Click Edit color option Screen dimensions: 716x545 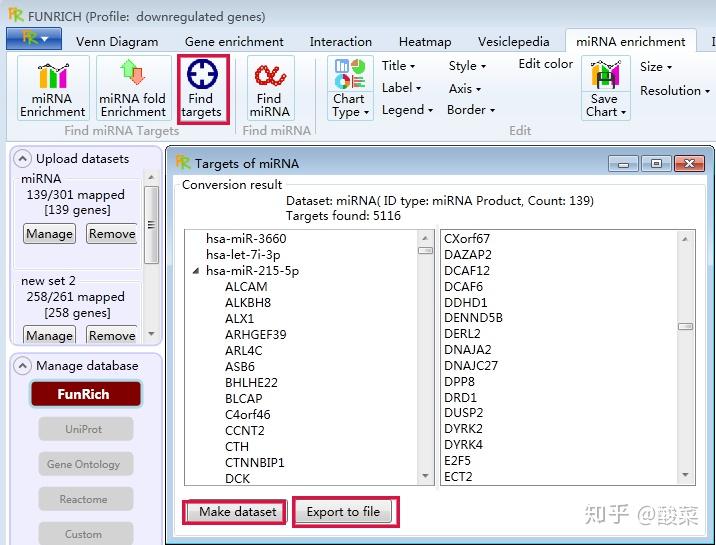(545, 64)
